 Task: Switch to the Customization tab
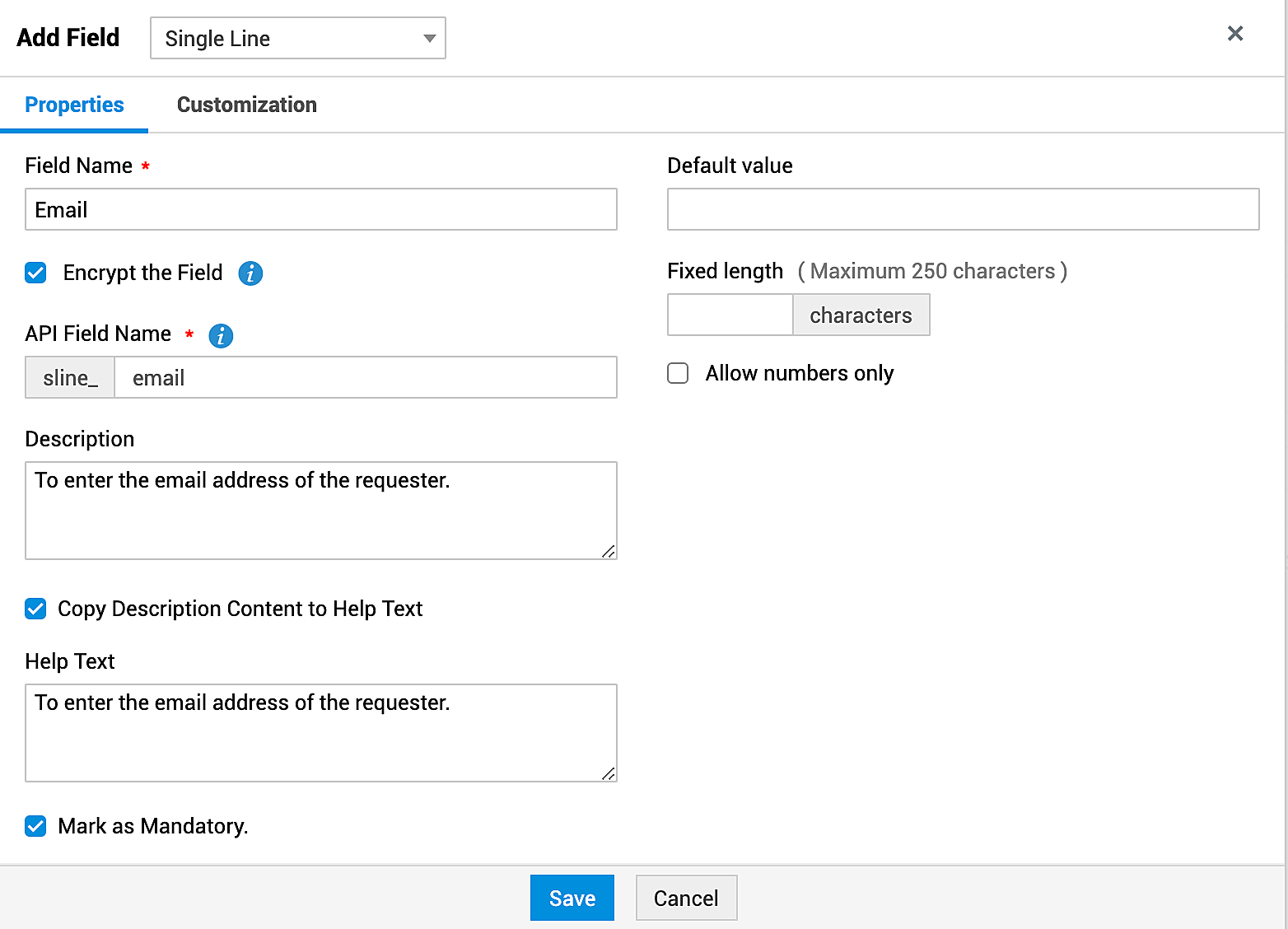246,105
